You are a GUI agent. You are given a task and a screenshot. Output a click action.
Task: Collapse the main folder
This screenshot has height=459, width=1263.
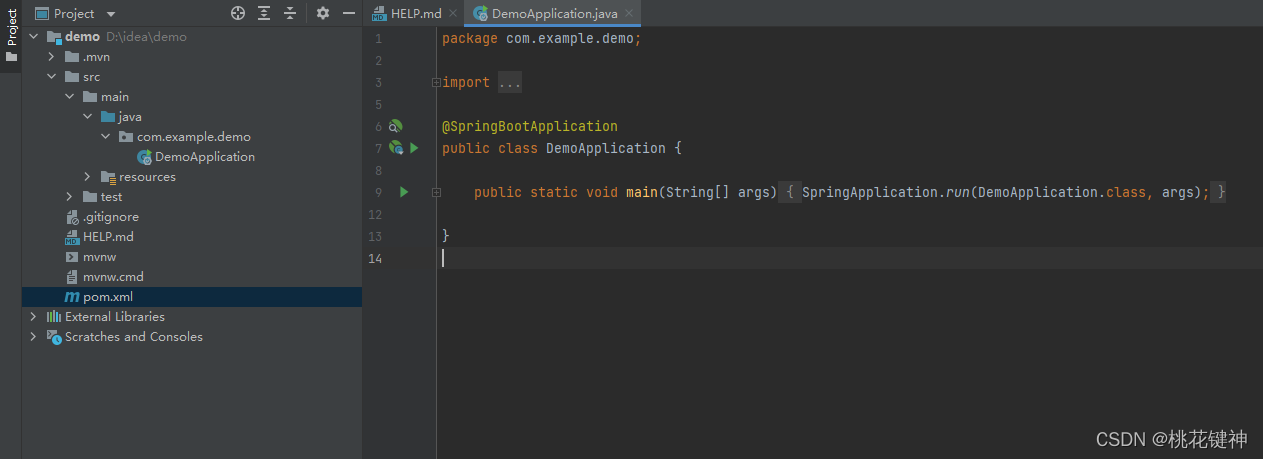pyautogui.click(x=69, y=97)
